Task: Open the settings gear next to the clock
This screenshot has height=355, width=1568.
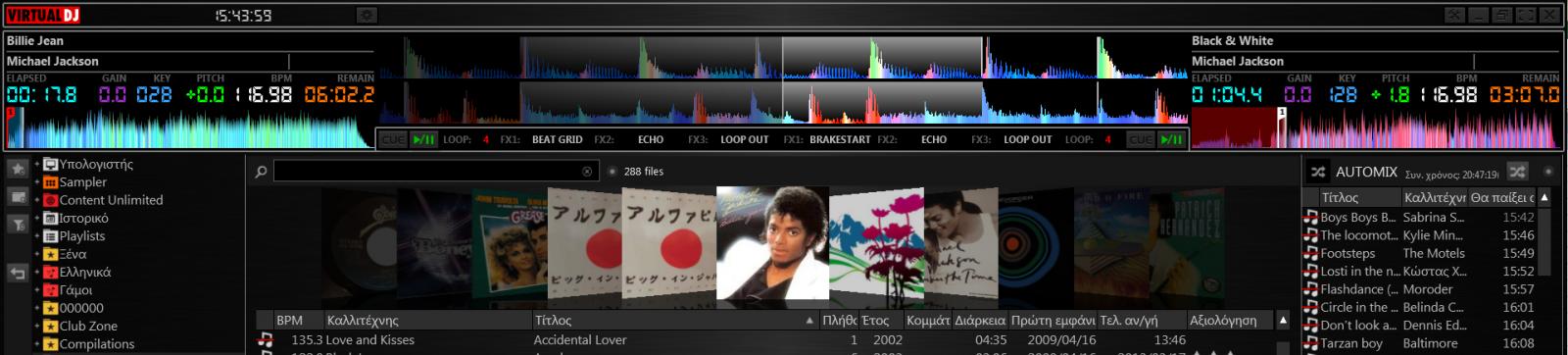Action: pos(367,15)
